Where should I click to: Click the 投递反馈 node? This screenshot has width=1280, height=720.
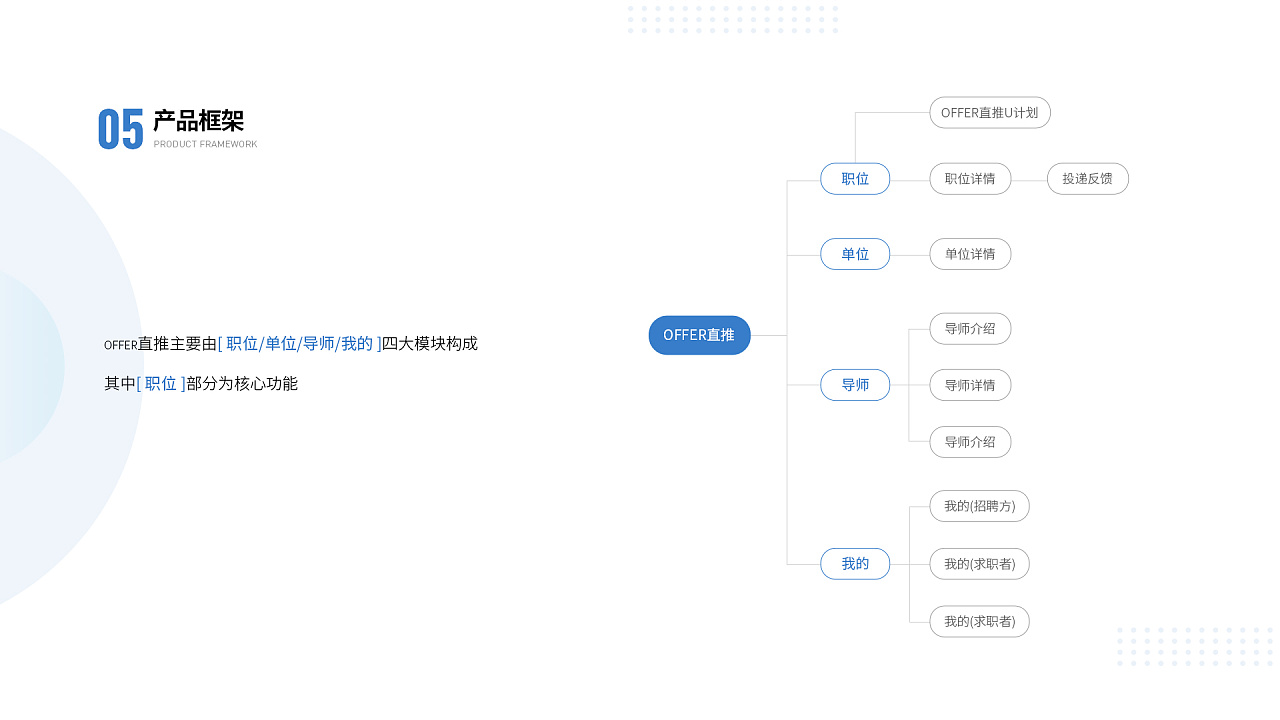[x=1088, y=179]
